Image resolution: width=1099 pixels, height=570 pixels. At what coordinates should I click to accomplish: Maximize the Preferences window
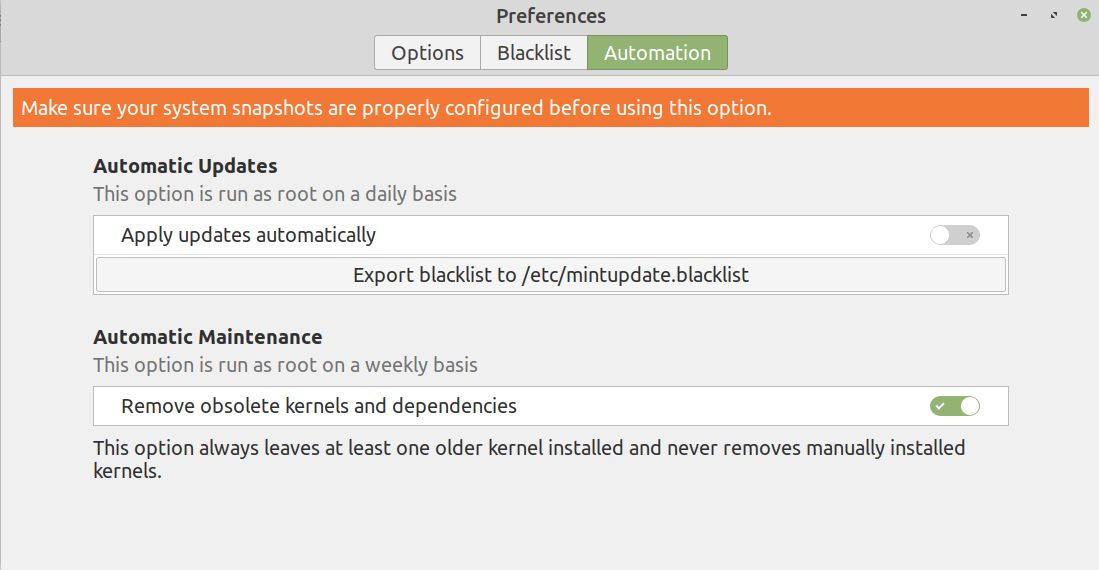[x=1053, y=16]
